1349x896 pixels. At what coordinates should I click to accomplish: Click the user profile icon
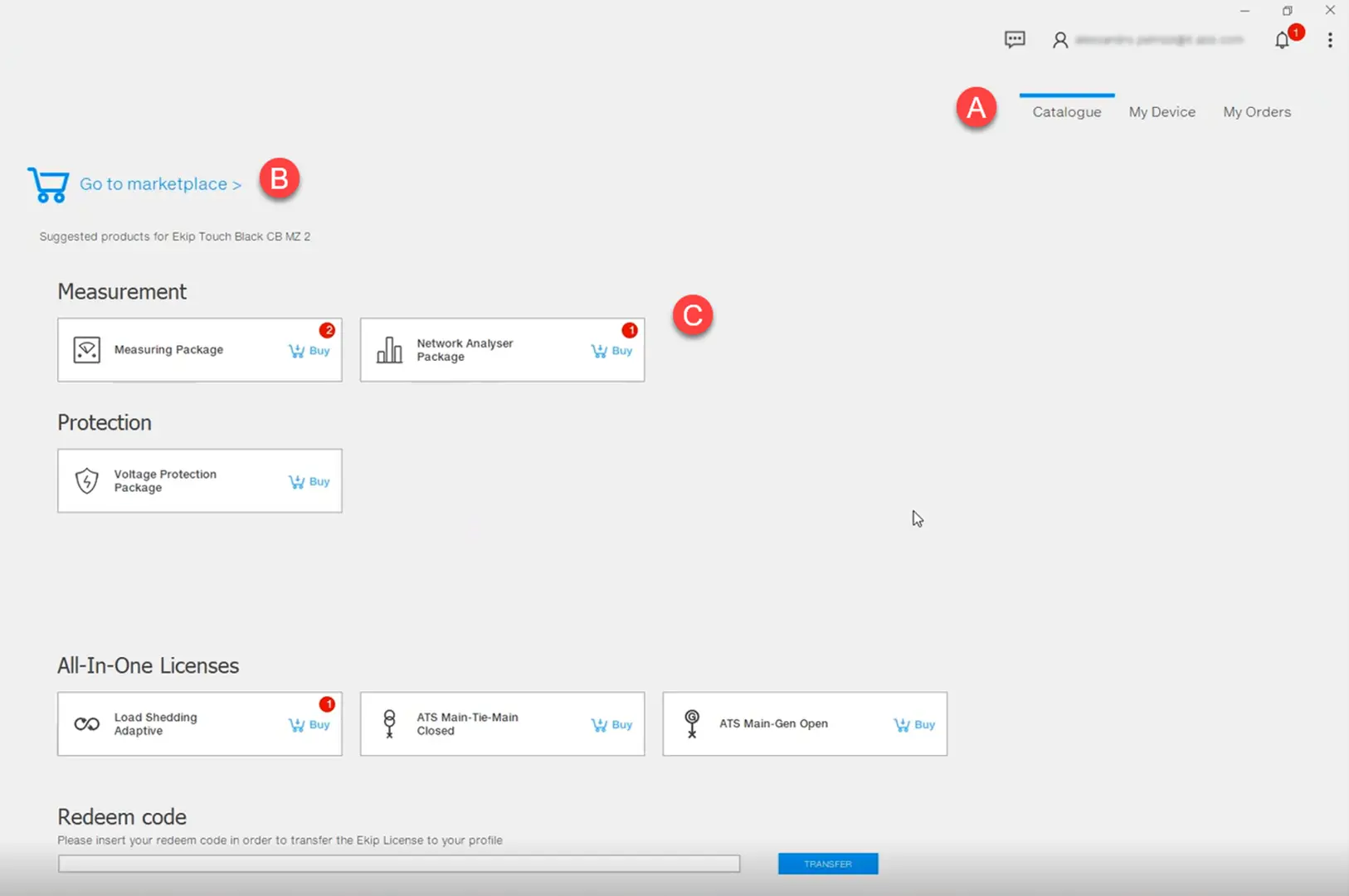coord(1060,40)
